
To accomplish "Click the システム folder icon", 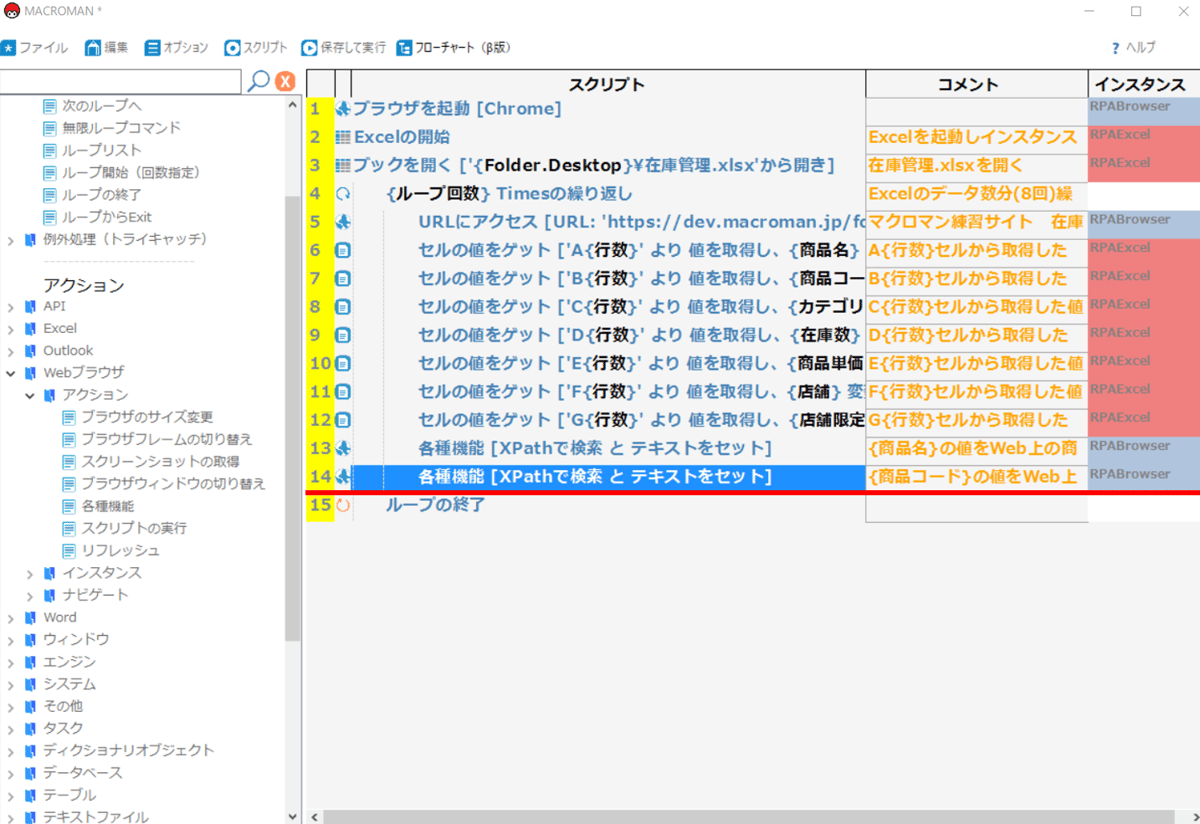I will pos(30,684).
